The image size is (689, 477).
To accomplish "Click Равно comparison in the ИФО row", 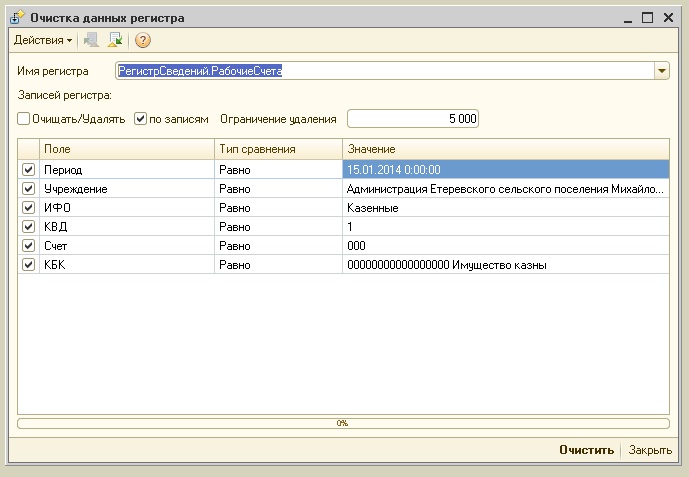I will pyautogui.click(x=279, y=207).
